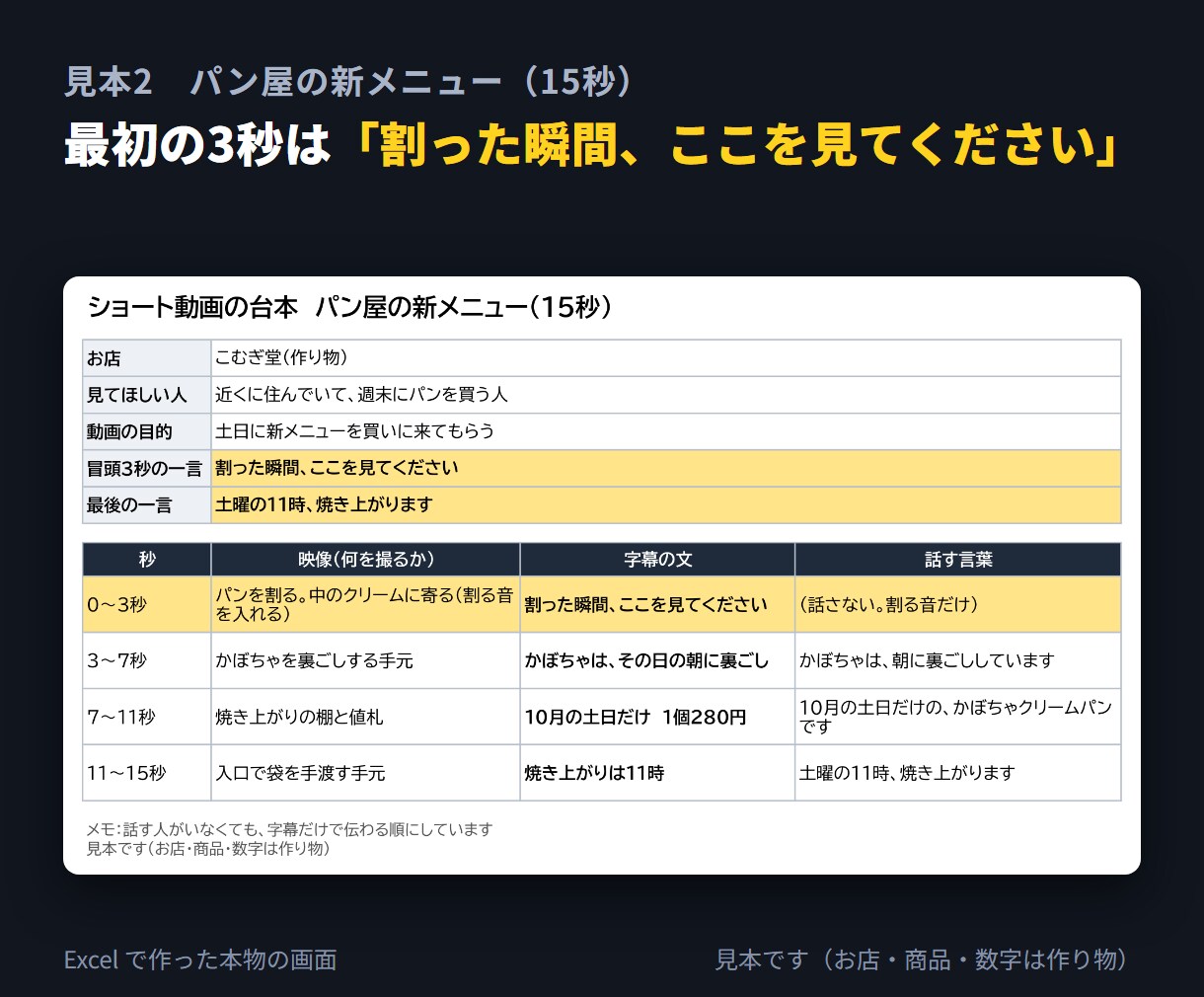Select the '3〜7秒' time cell
This screenshot has height=997, width=1204.
tap(147, 661)
